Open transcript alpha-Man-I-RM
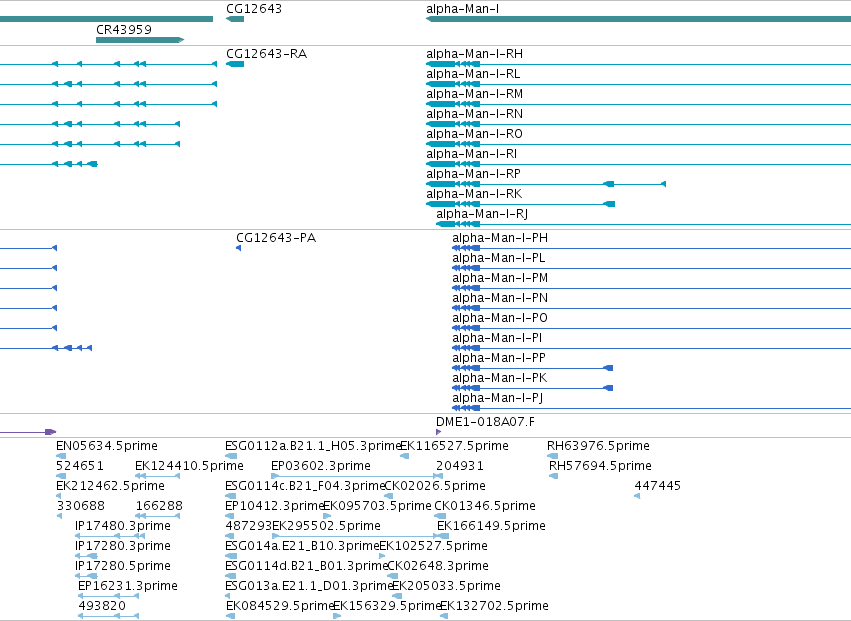This screenshot has width=851, height=621. pyautogui.click(x=638, y=104)
